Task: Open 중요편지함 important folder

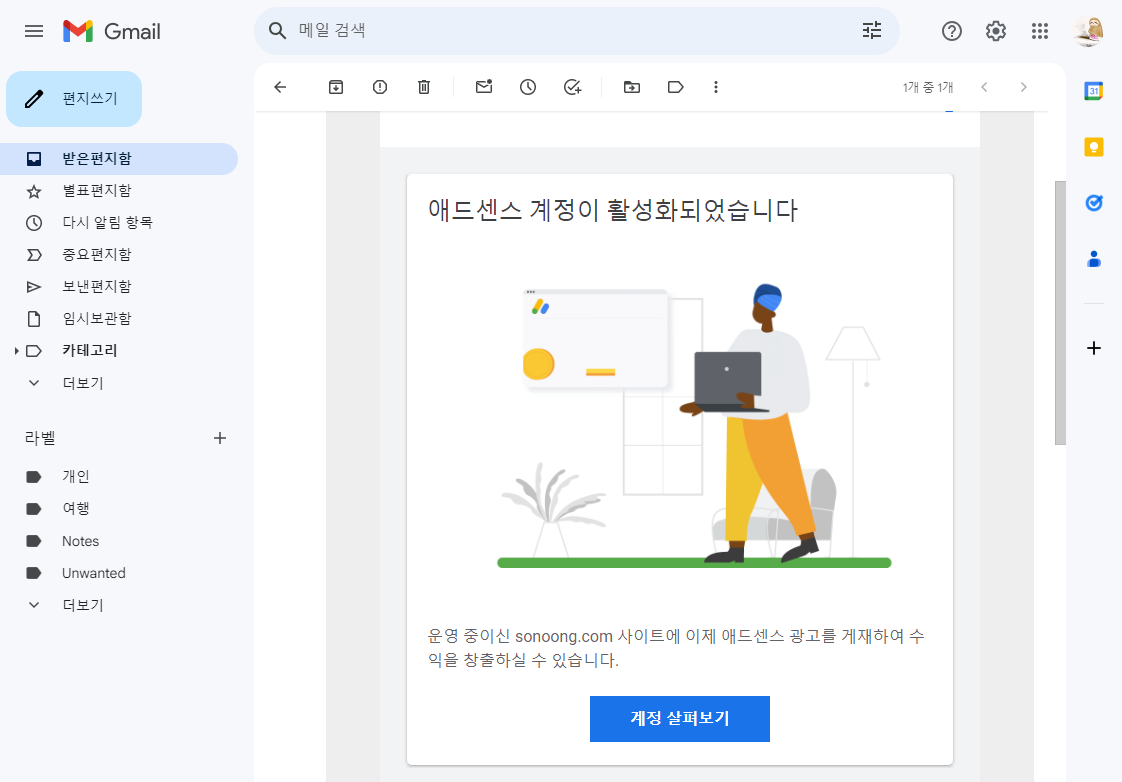Action: (x=119, y=255)
